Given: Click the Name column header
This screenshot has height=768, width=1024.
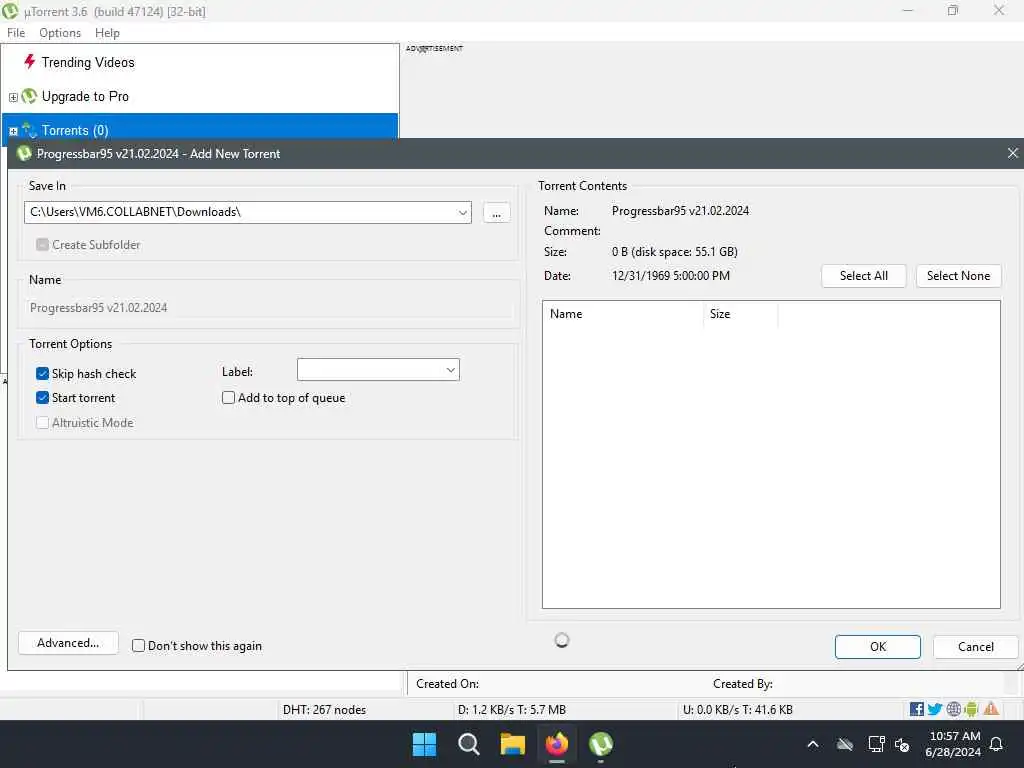Looking at the screenshot, I should tap(623, 313).
